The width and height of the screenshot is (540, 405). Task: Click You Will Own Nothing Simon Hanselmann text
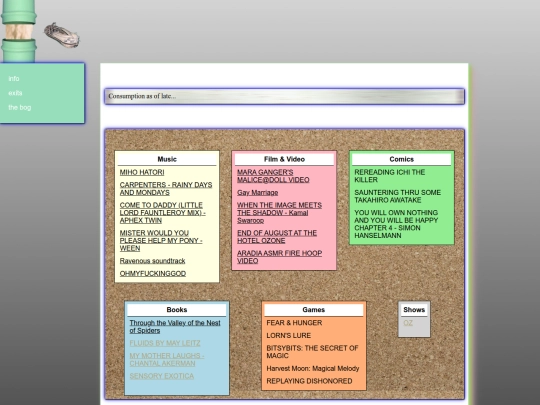point(396,224)
